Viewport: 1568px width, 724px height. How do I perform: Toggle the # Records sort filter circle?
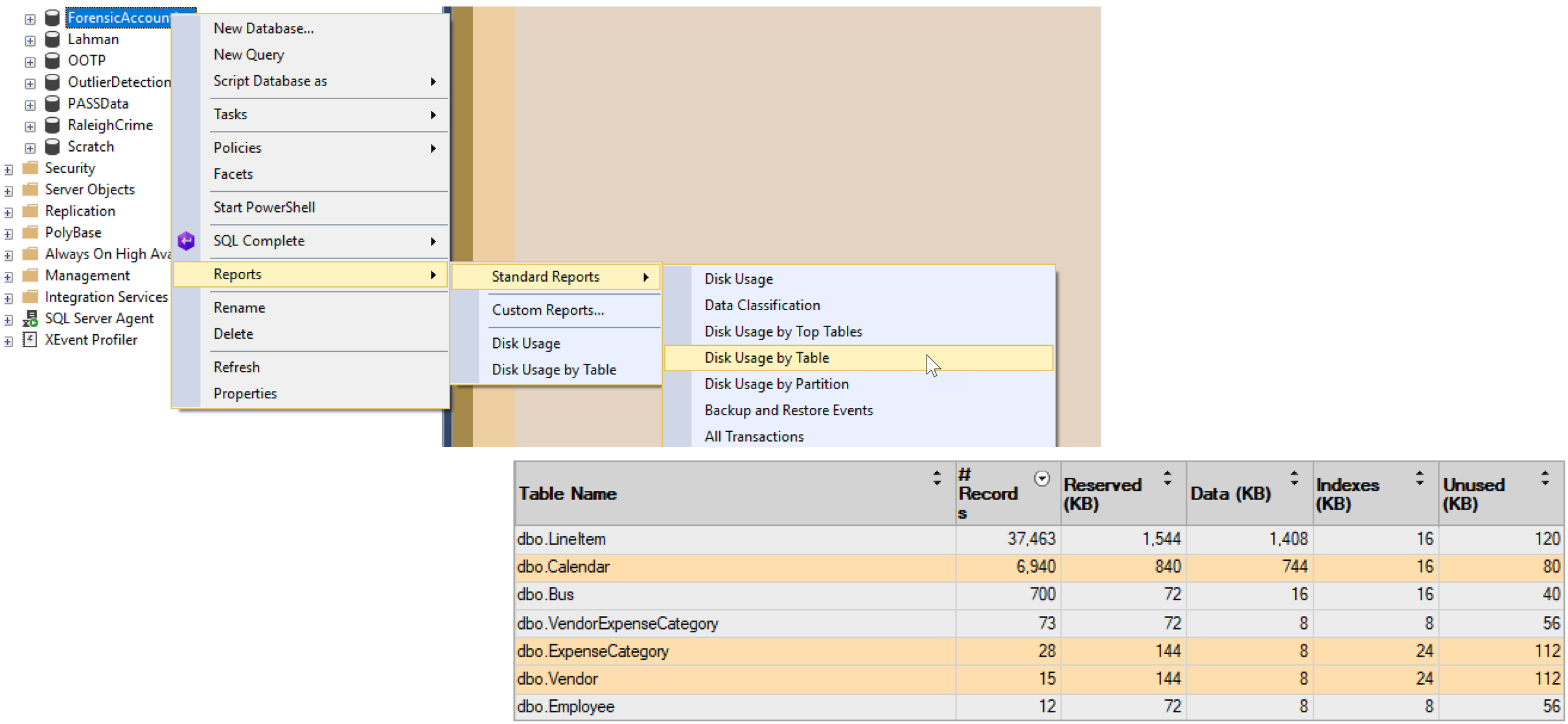tap(1041, 479)
